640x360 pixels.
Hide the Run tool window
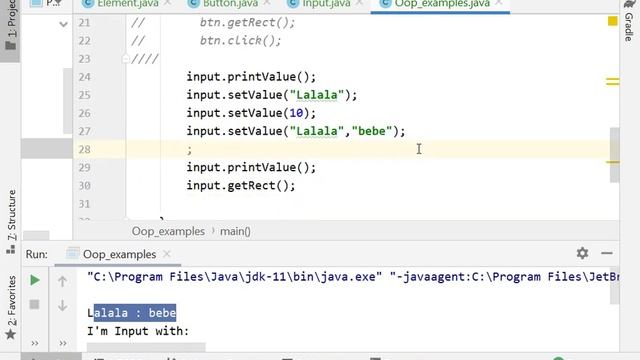pyautogui.click(x=607, y=253)
